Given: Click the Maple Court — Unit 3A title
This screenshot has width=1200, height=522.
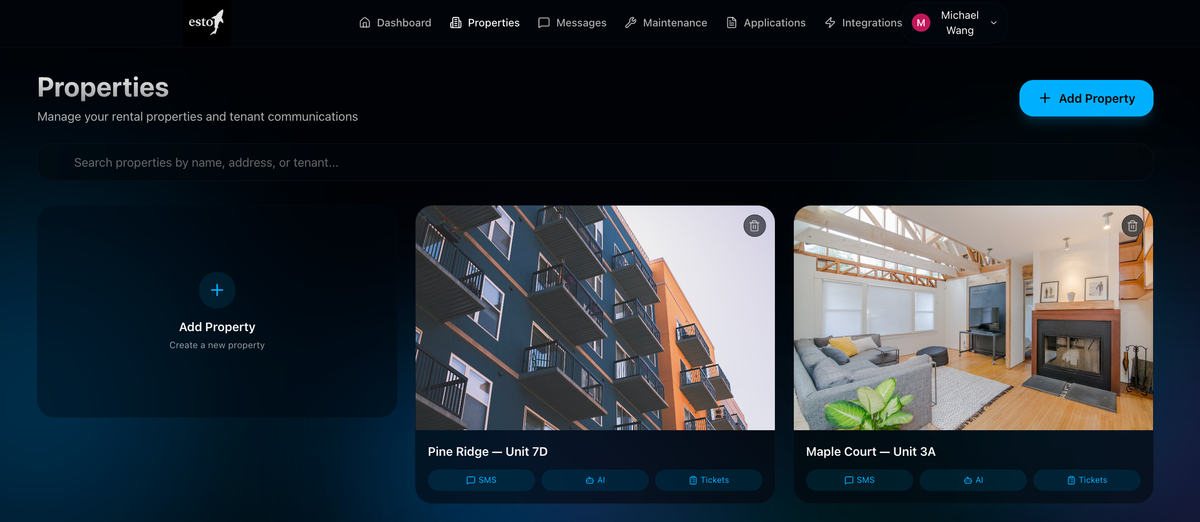Looking at the screenshot, I should coord(871,452).
